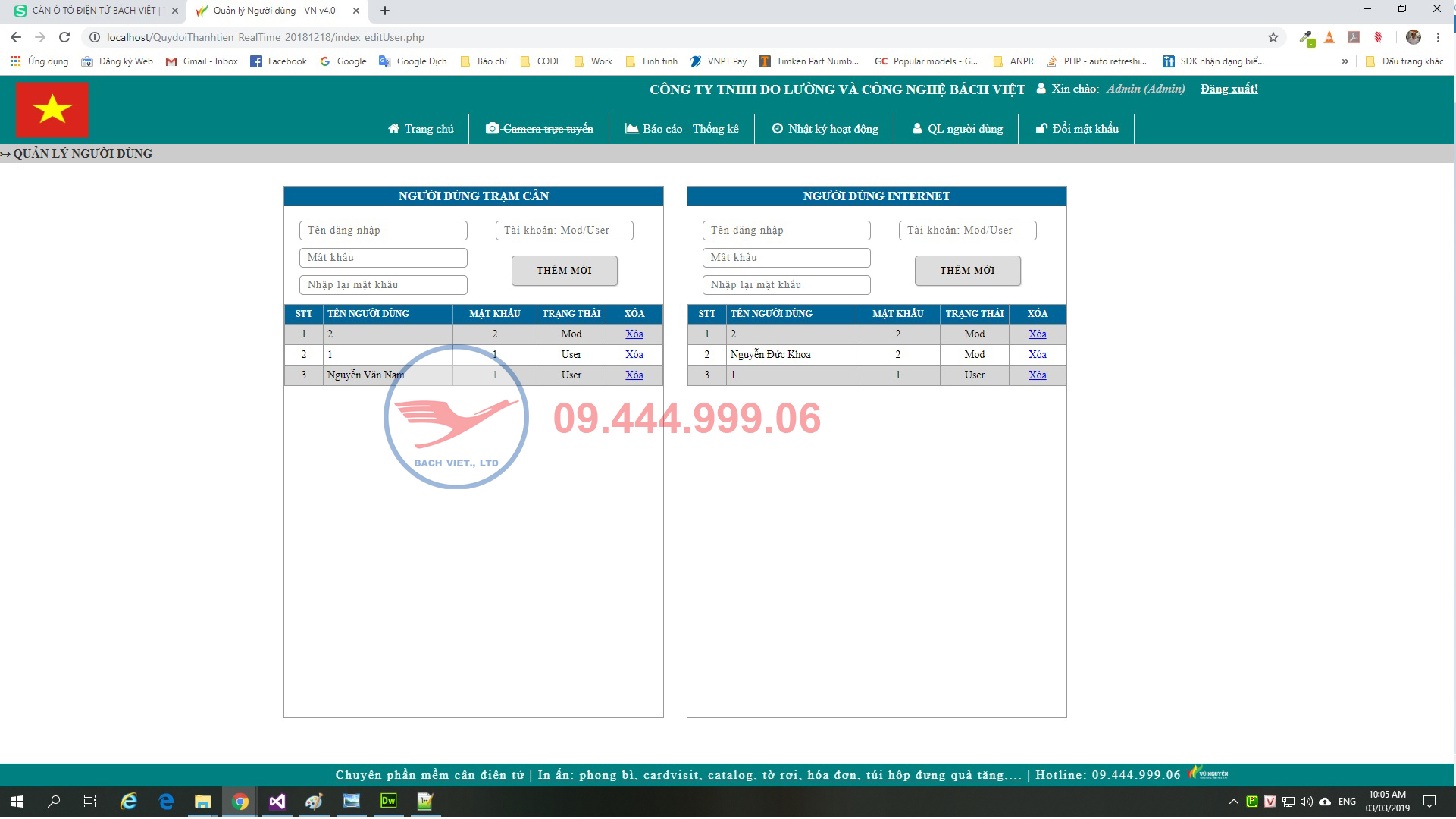Reload the page with refresh icon
The image size is (1456, 819).
coord(64,37)
